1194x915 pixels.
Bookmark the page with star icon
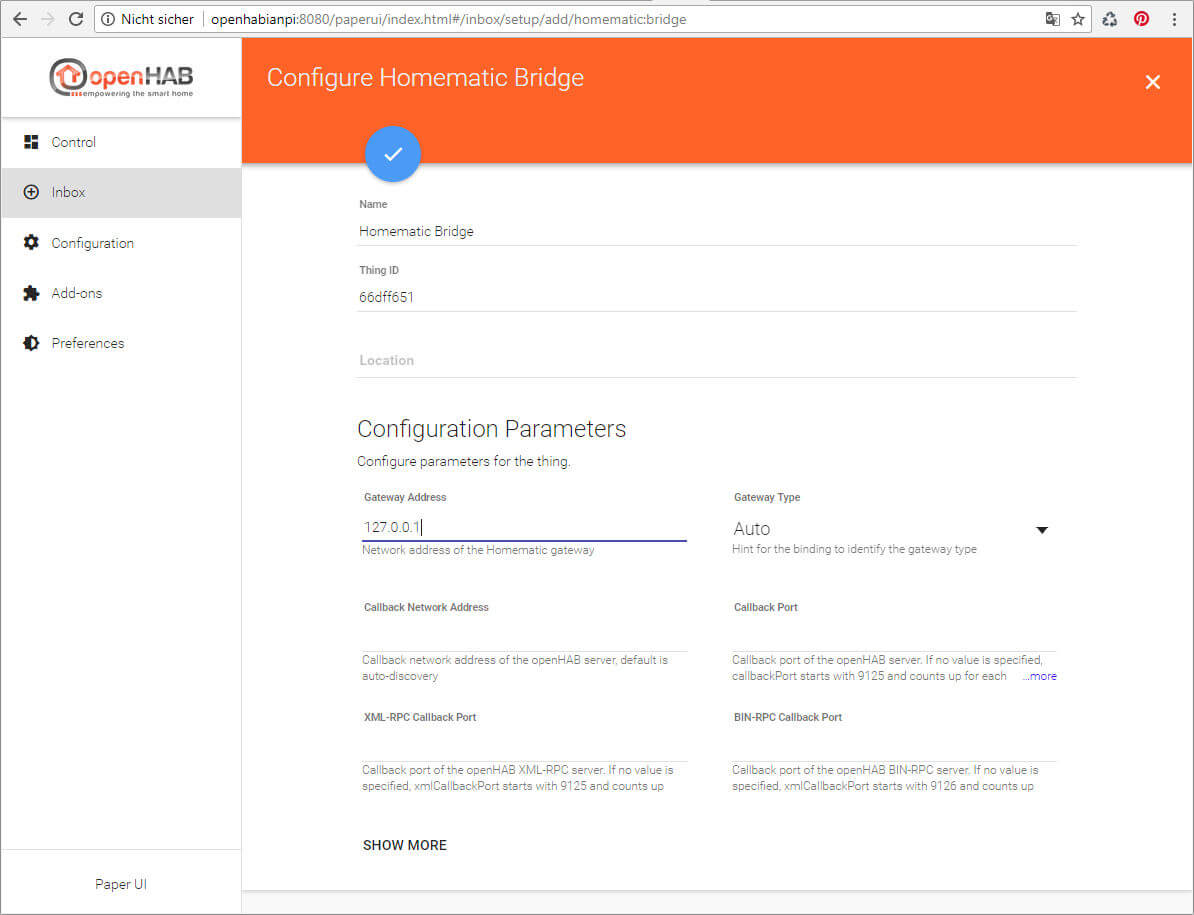1077,19
